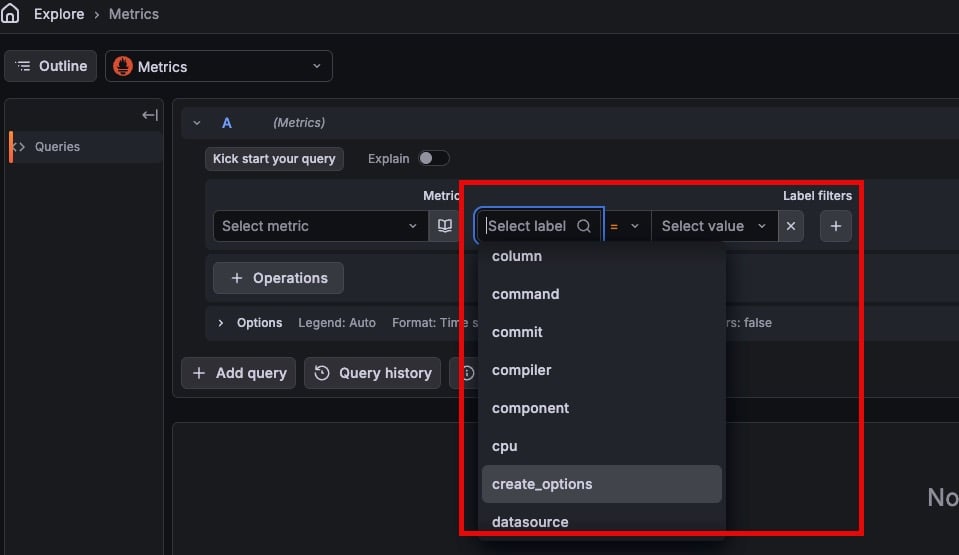Open the Select value dropdown
This screenshot has width=959, height=555.
(x=714, y=226)
